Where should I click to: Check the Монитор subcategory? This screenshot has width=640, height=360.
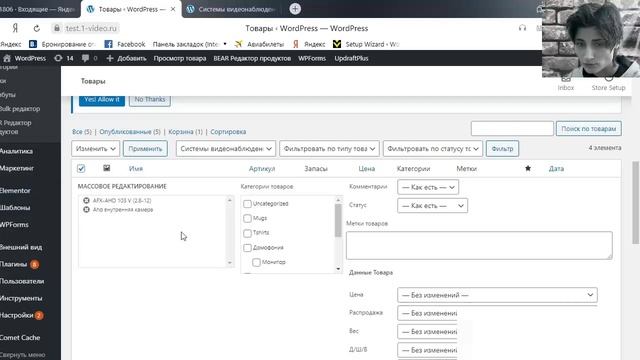click(x=256, y=262)
